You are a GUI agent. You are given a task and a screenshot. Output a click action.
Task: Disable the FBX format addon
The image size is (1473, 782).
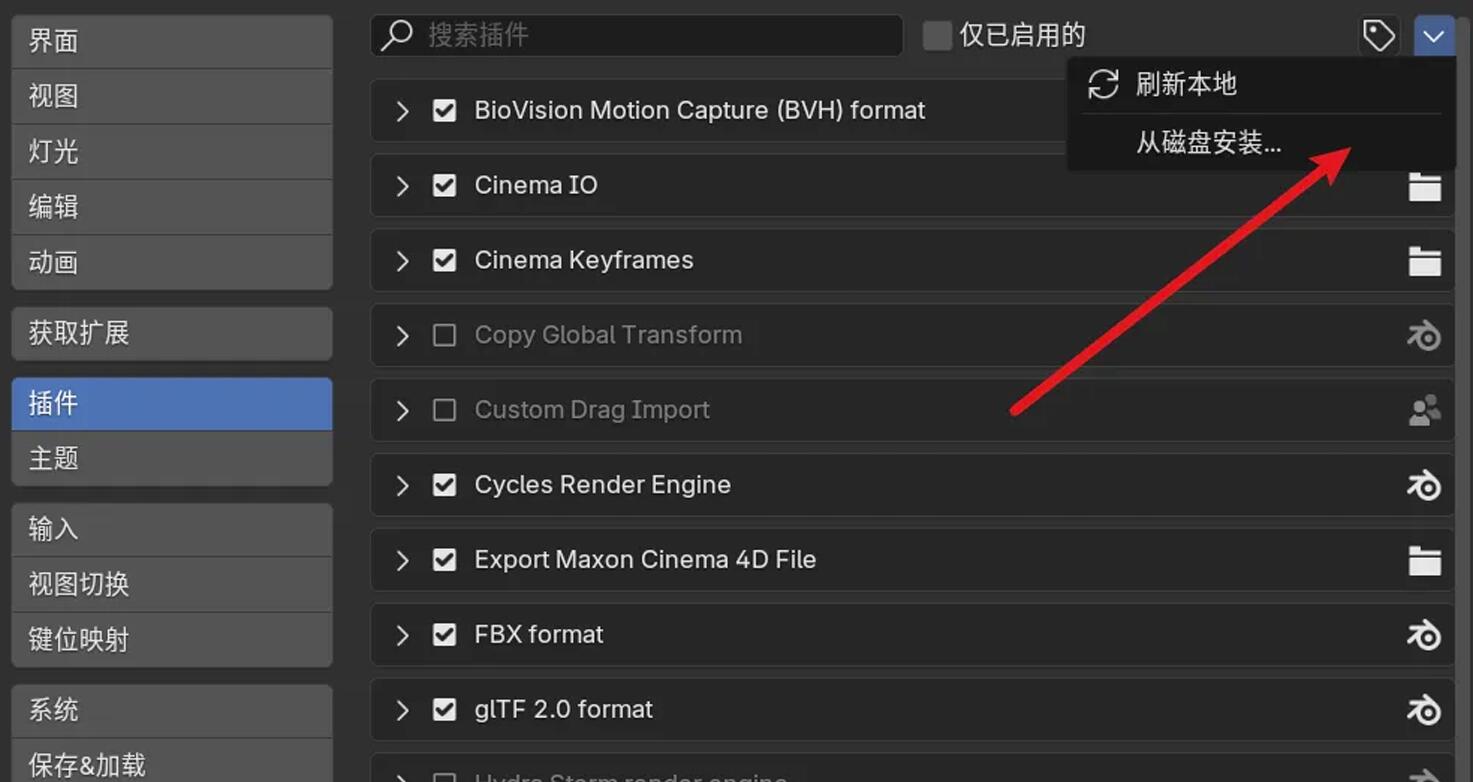[445, 635]
